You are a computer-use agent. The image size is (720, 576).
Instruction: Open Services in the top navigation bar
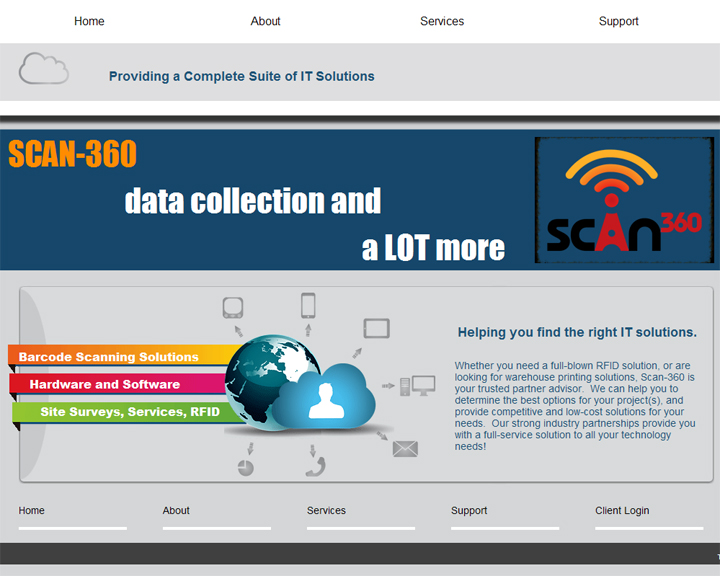click(442, 21)
